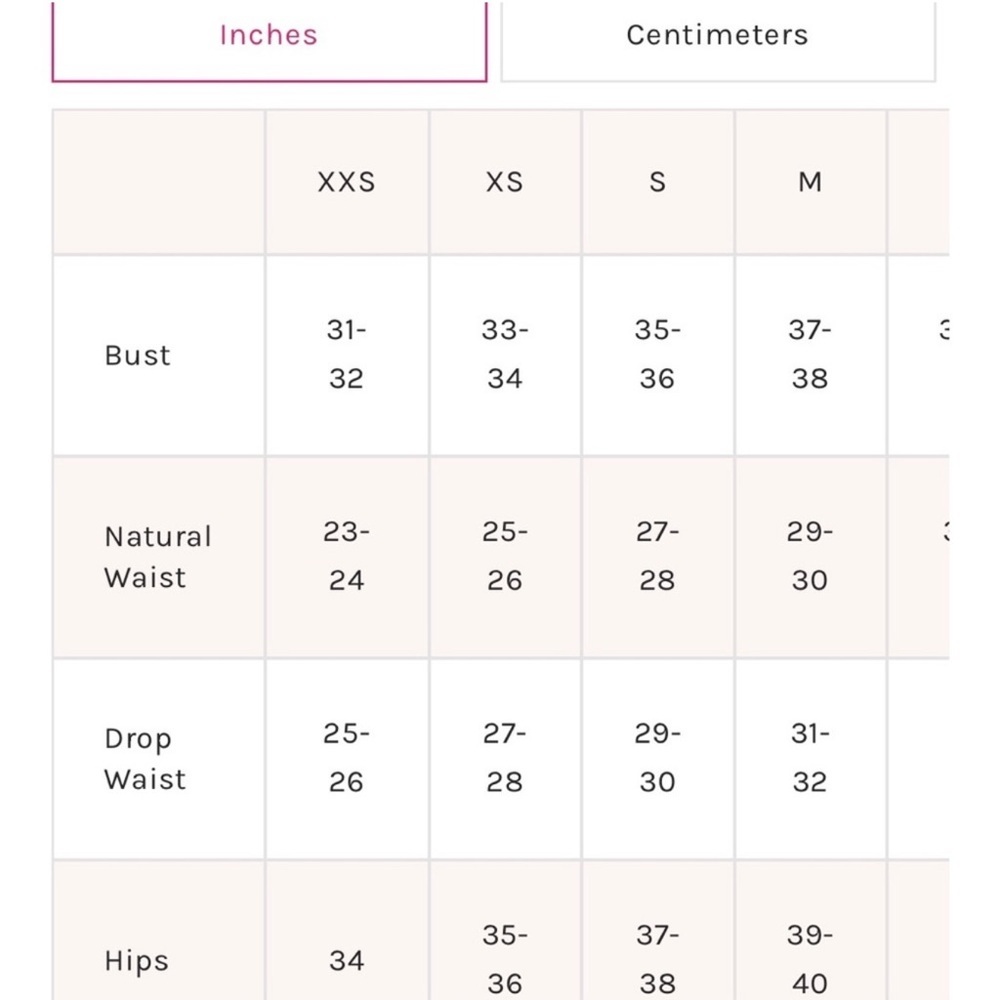Image resolution: width=1000 pixels, height=1000 pixels.
Task: Click the partially hidden column after M
Action: tap(918, 182)
